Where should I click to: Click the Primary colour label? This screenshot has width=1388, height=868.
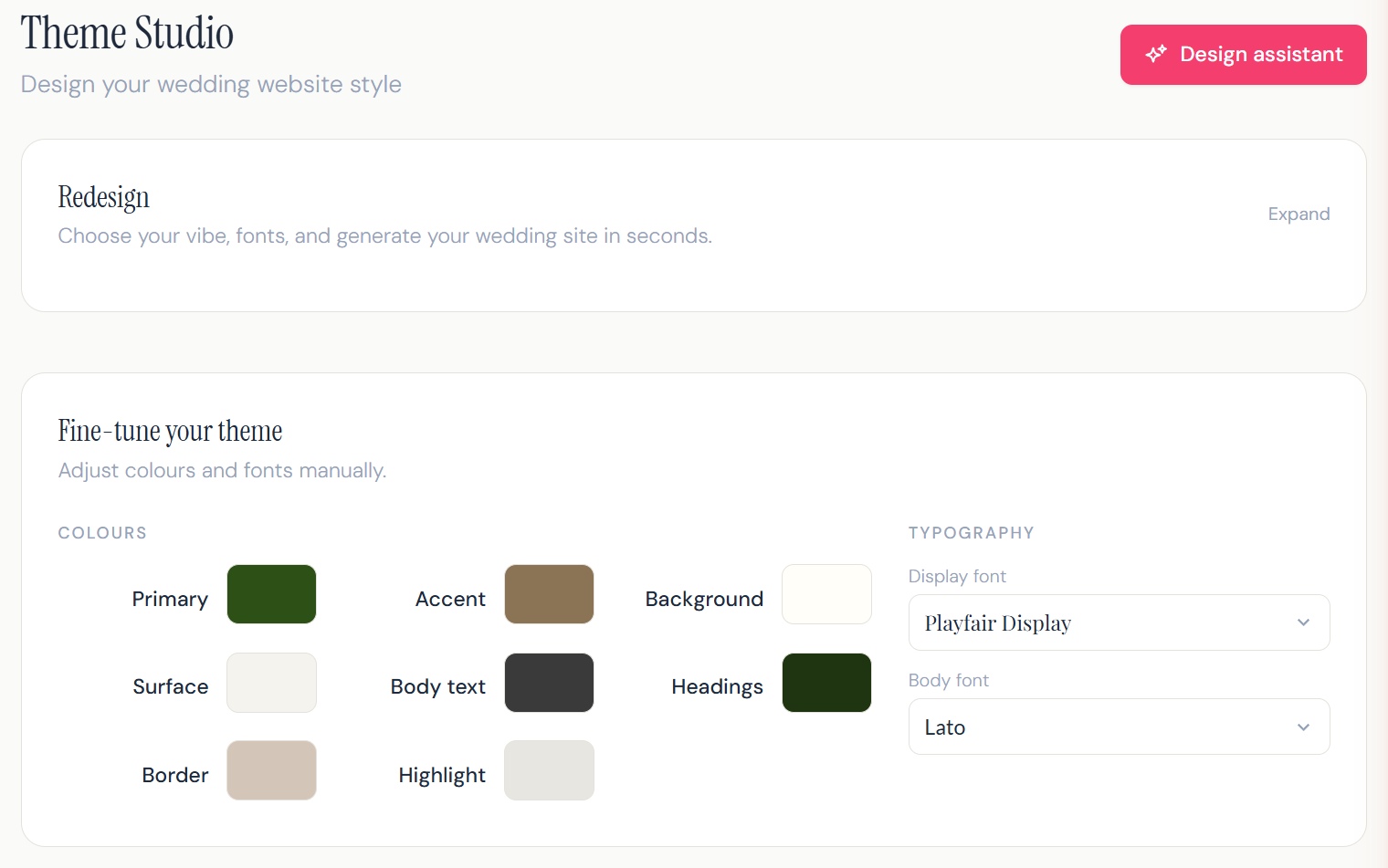170,599
